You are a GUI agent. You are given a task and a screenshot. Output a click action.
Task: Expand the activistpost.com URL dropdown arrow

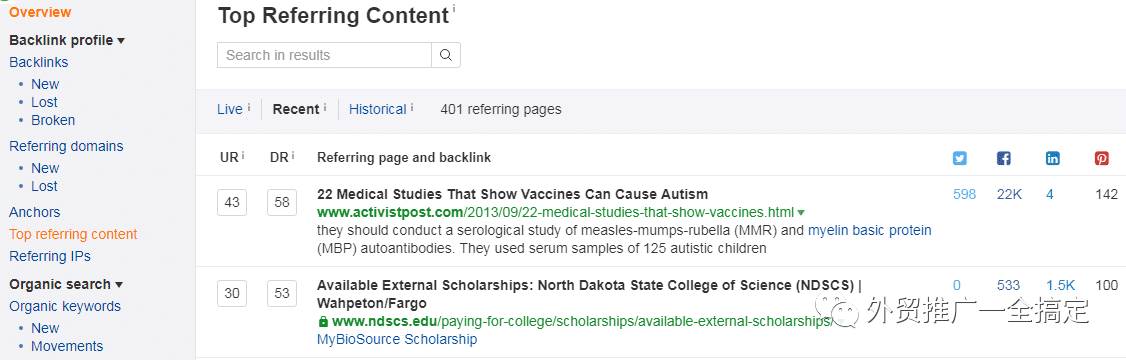pyautogui.click(x=801, y=213)
